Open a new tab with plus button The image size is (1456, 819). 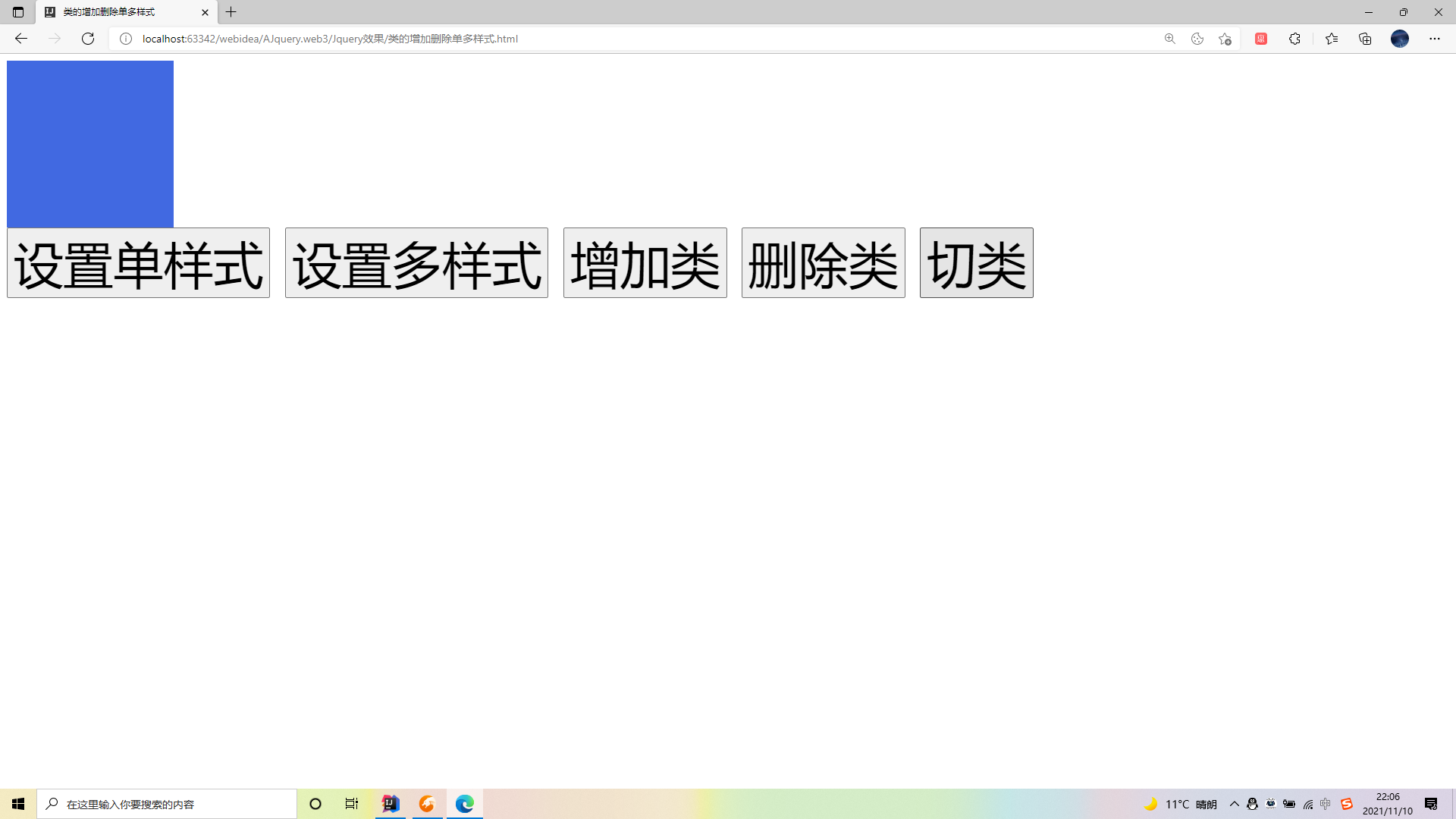coord(231,12)
